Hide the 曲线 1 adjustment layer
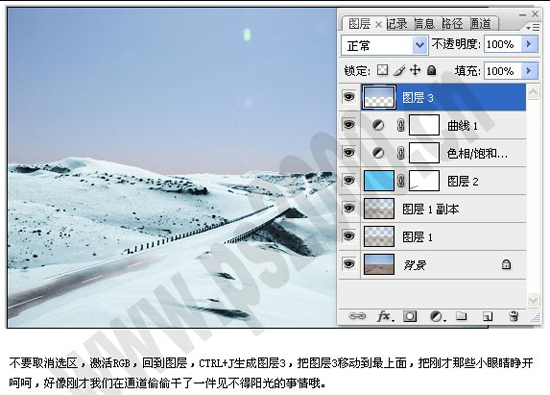Screen dimensions: 550x395 coord(349,125)
